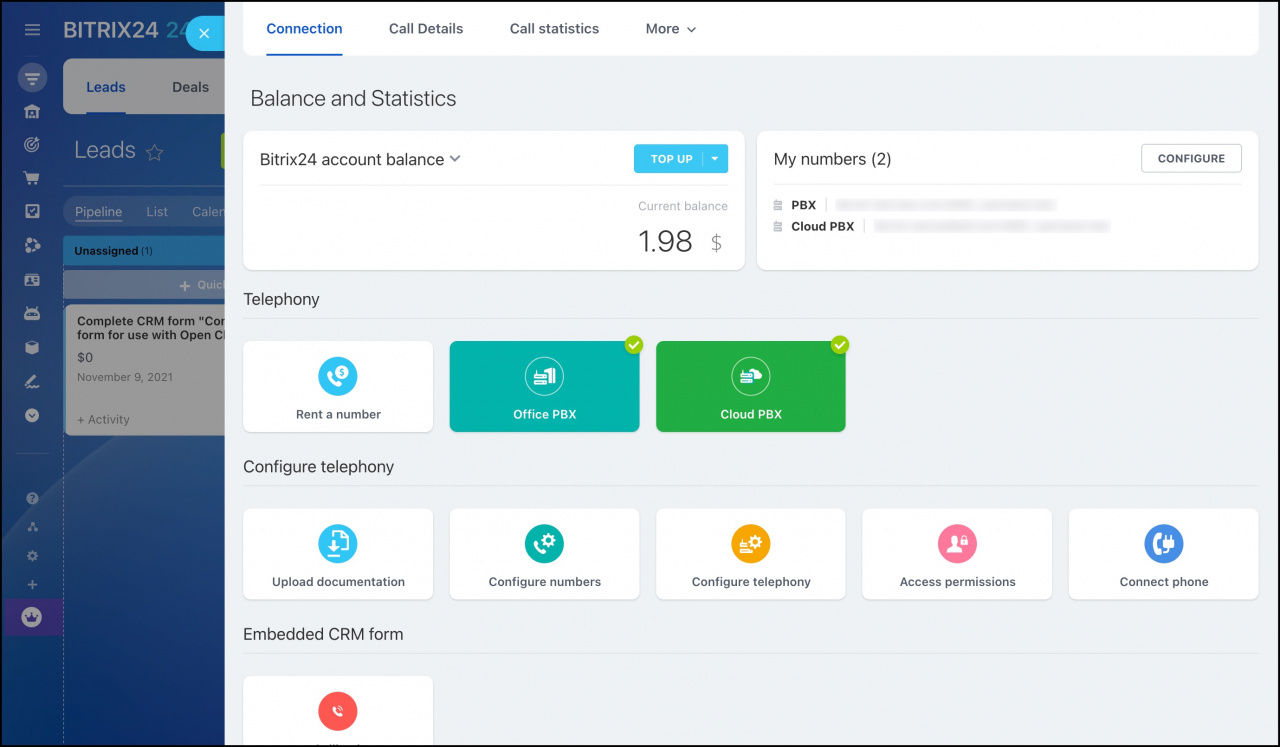Click the sitemap icon in the sidebar
This screenshot has width=1280, height=747.
pos(32,527)
